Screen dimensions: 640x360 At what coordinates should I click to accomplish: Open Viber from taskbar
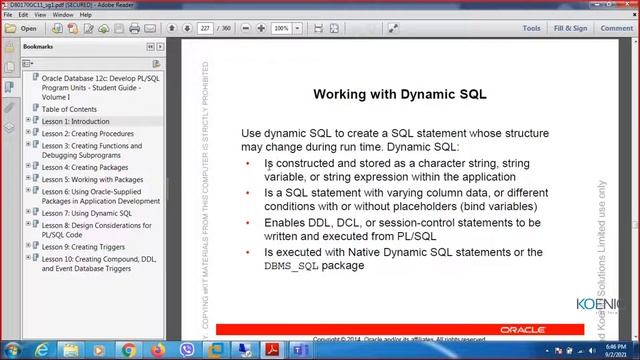[187, 350]
